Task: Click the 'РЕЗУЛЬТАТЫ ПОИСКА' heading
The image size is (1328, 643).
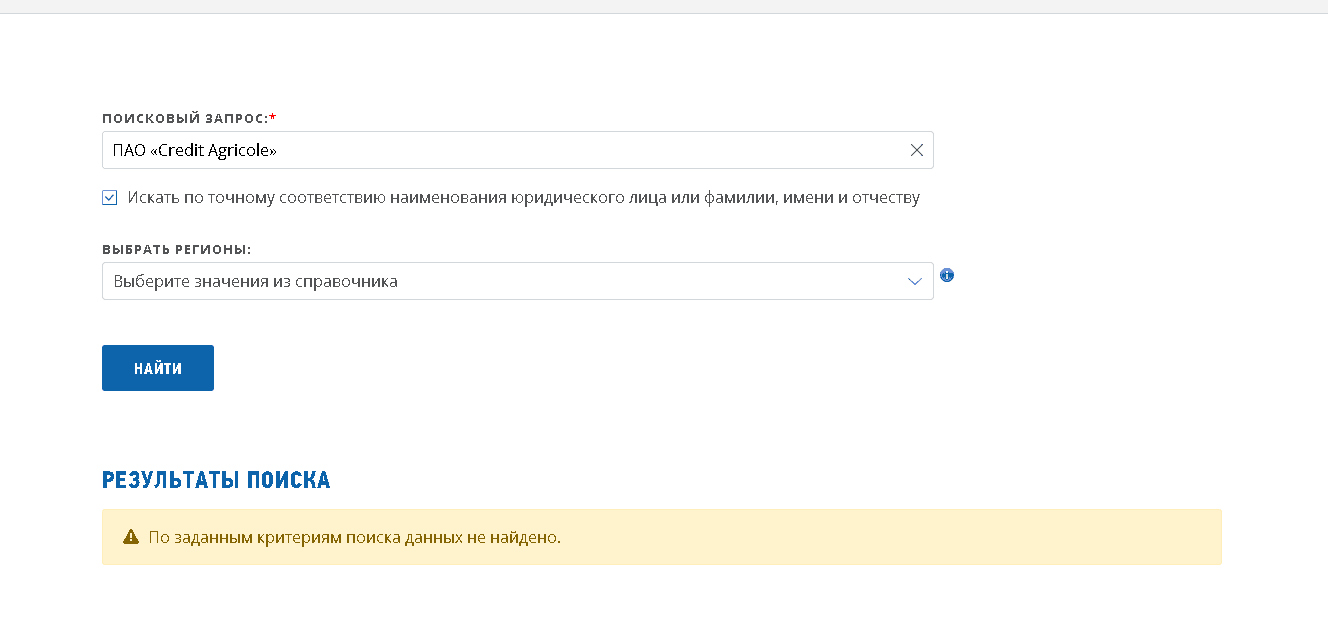Action: coord(216,480)
